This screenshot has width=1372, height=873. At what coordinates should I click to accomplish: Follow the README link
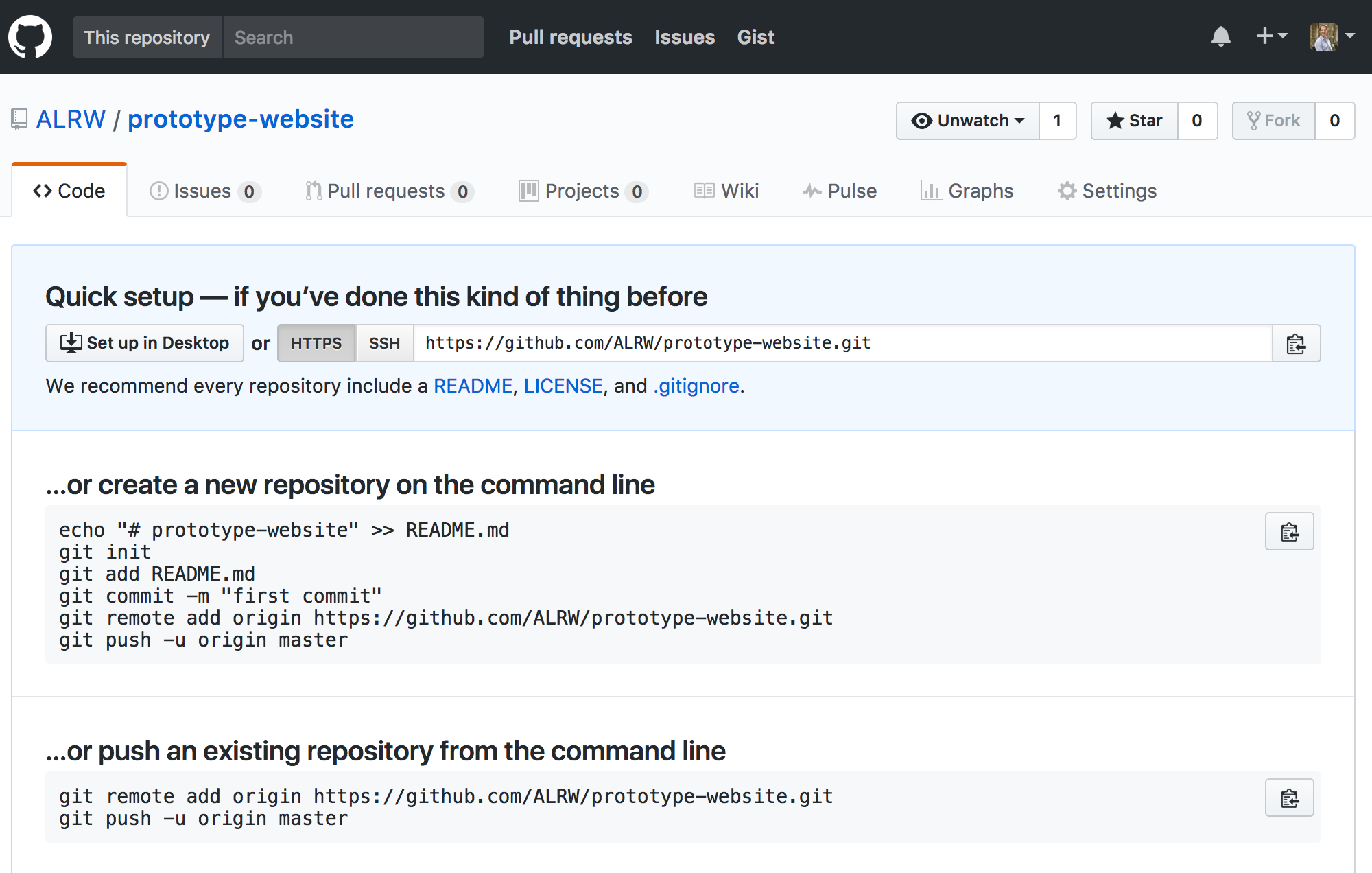click(x=473, y=386)
